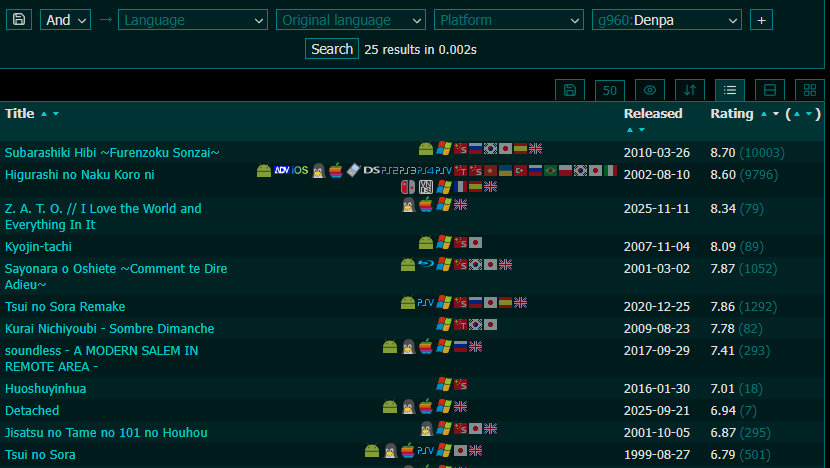Click PSV icon in Tsui no Sora Remake row
This screenshot has height=468, width=830.
tap(425, 303)
